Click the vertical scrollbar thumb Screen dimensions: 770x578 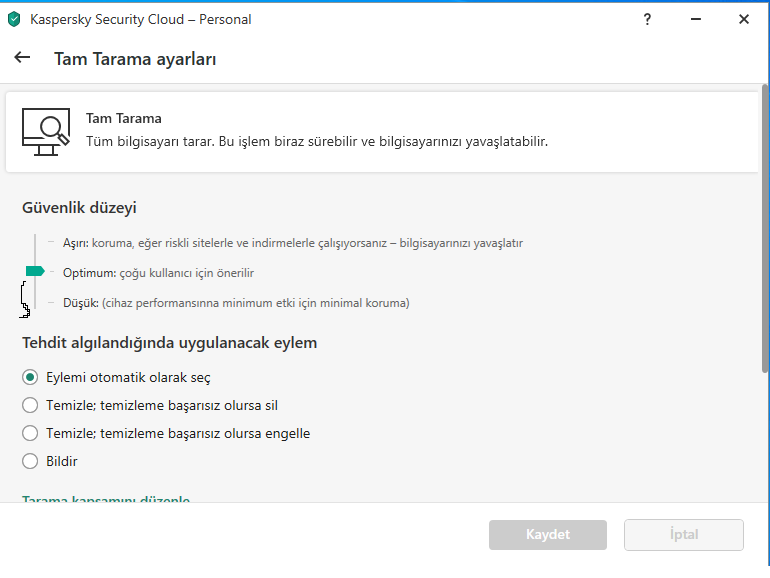(x=765, y=228)
